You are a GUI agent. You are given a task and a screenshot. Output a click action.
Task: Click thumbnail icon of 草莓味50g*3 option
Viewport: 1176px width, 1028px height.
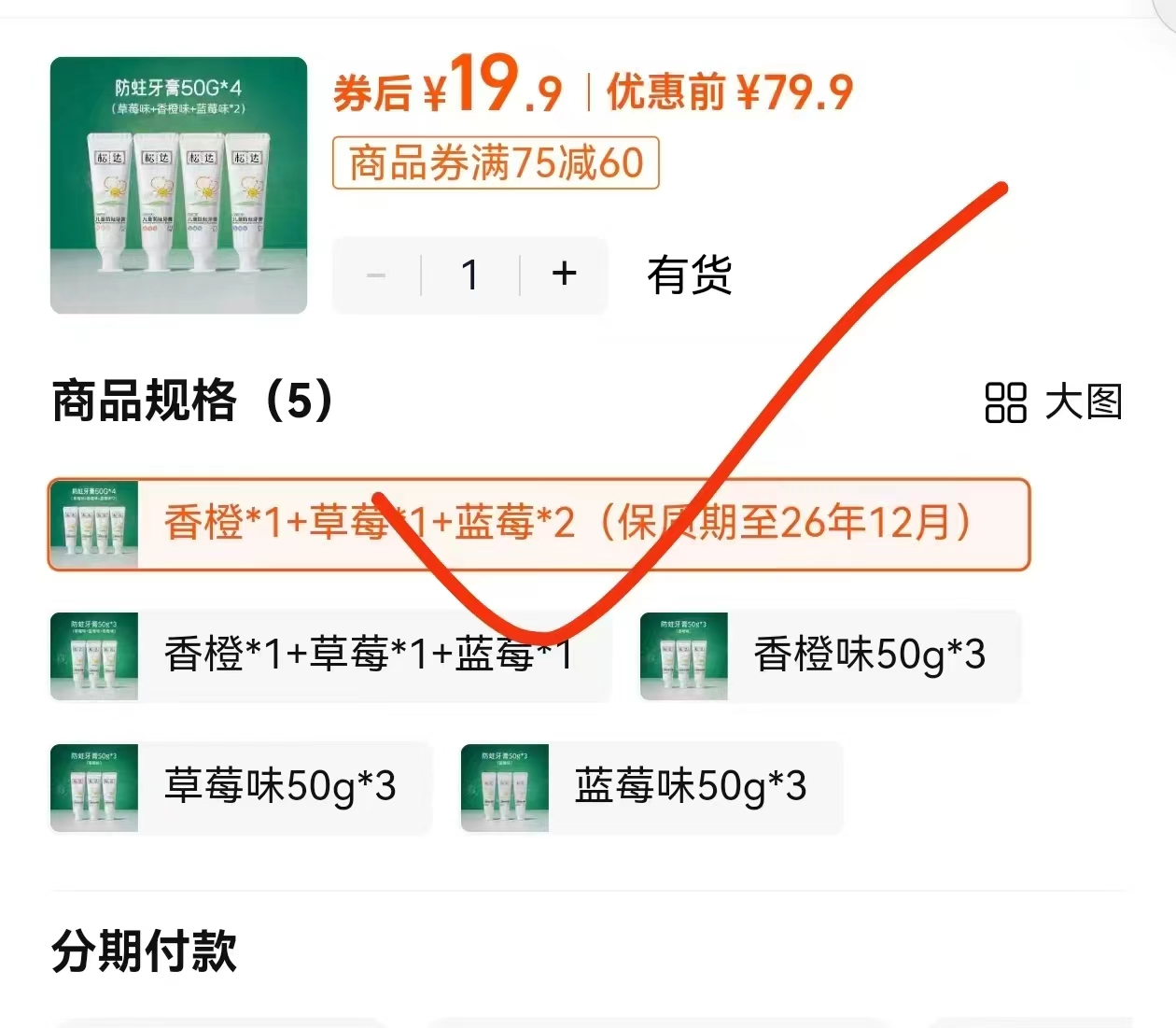click(x=94, y=787)
